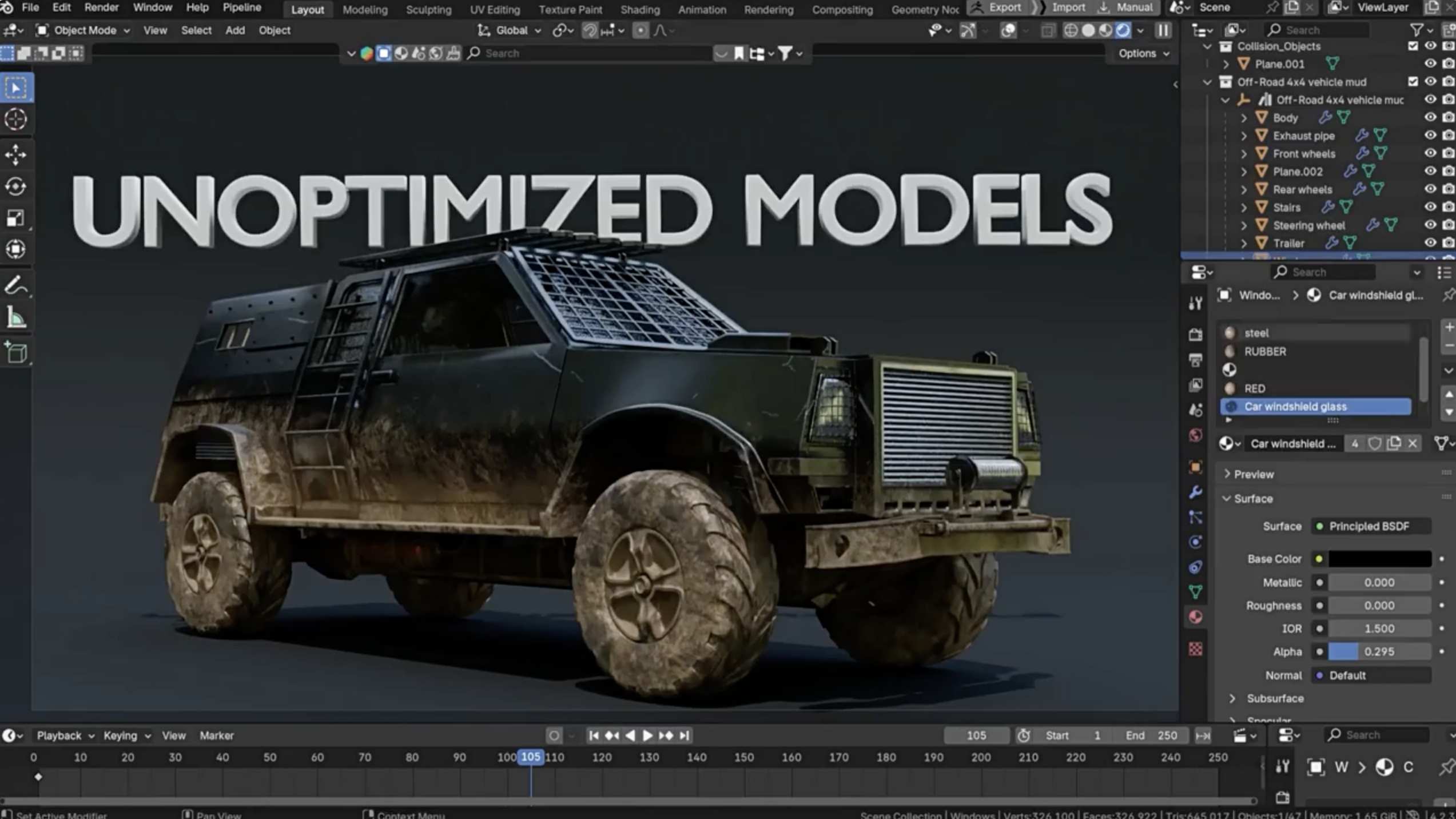Select the Add Cube tool
Screen dimensions: 1456x819
pyautogui.click(x=15, y=352)
